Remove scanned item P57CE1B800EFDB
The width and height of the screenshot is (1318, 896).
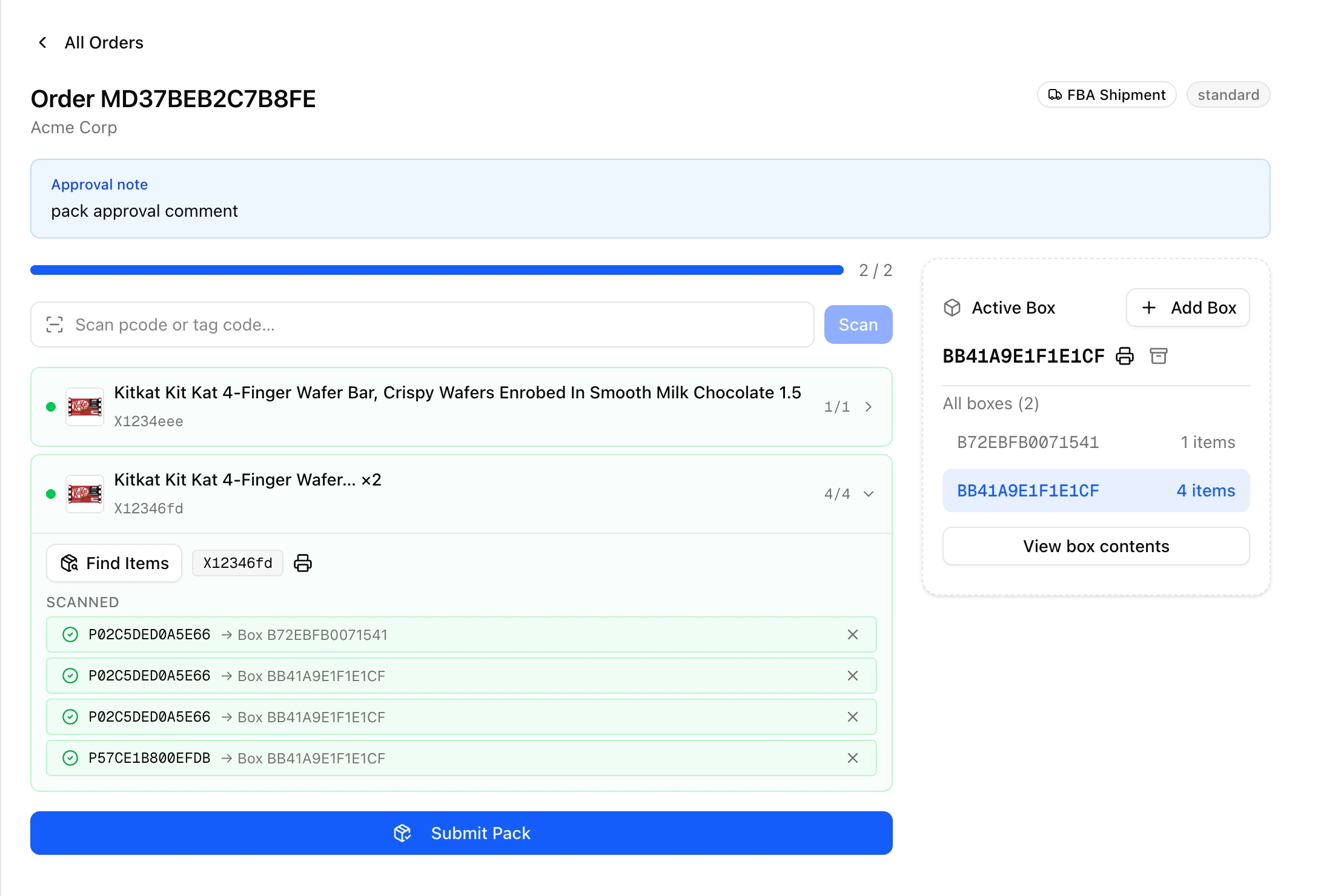(853, 758)
